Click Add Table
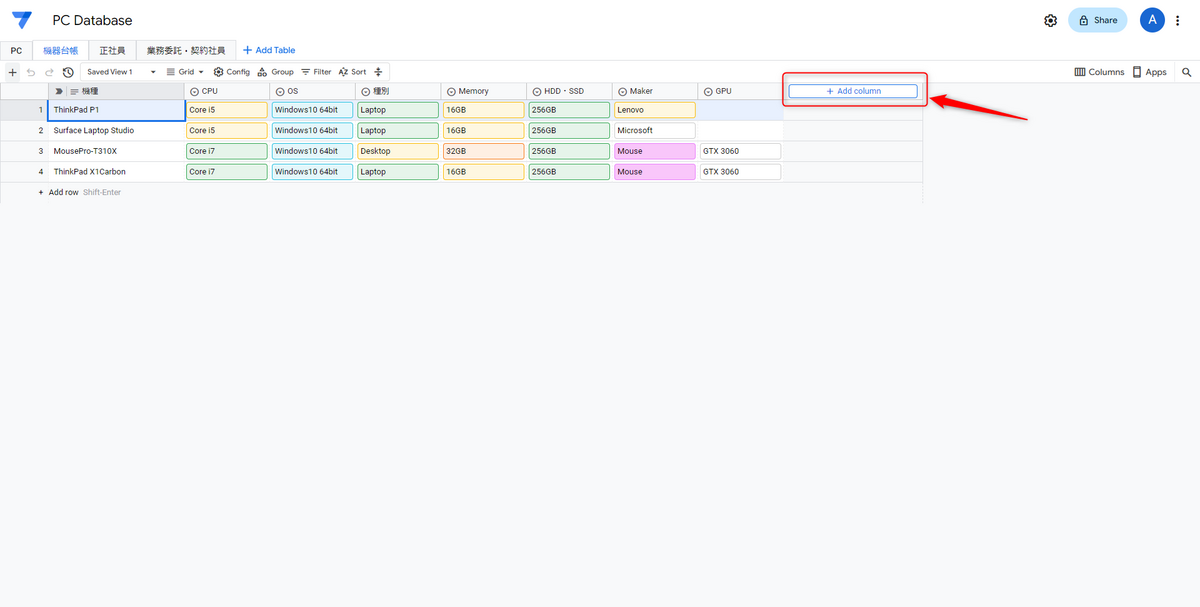Image resolution: width=1200 pixels, height=607 pixels. click(x=269, y=50)
